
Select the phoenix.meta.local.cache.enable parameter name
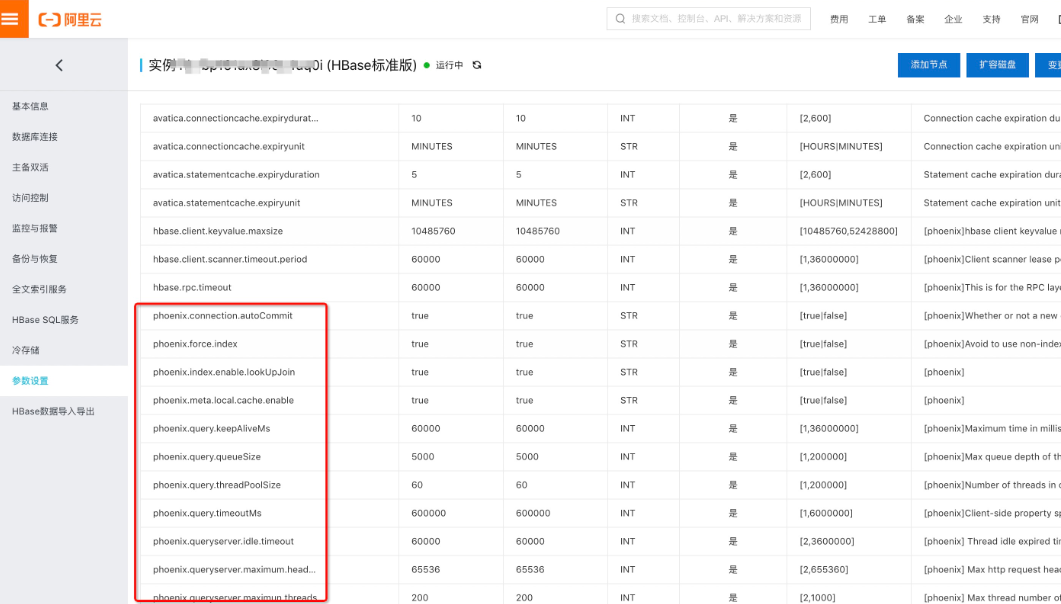223,400
